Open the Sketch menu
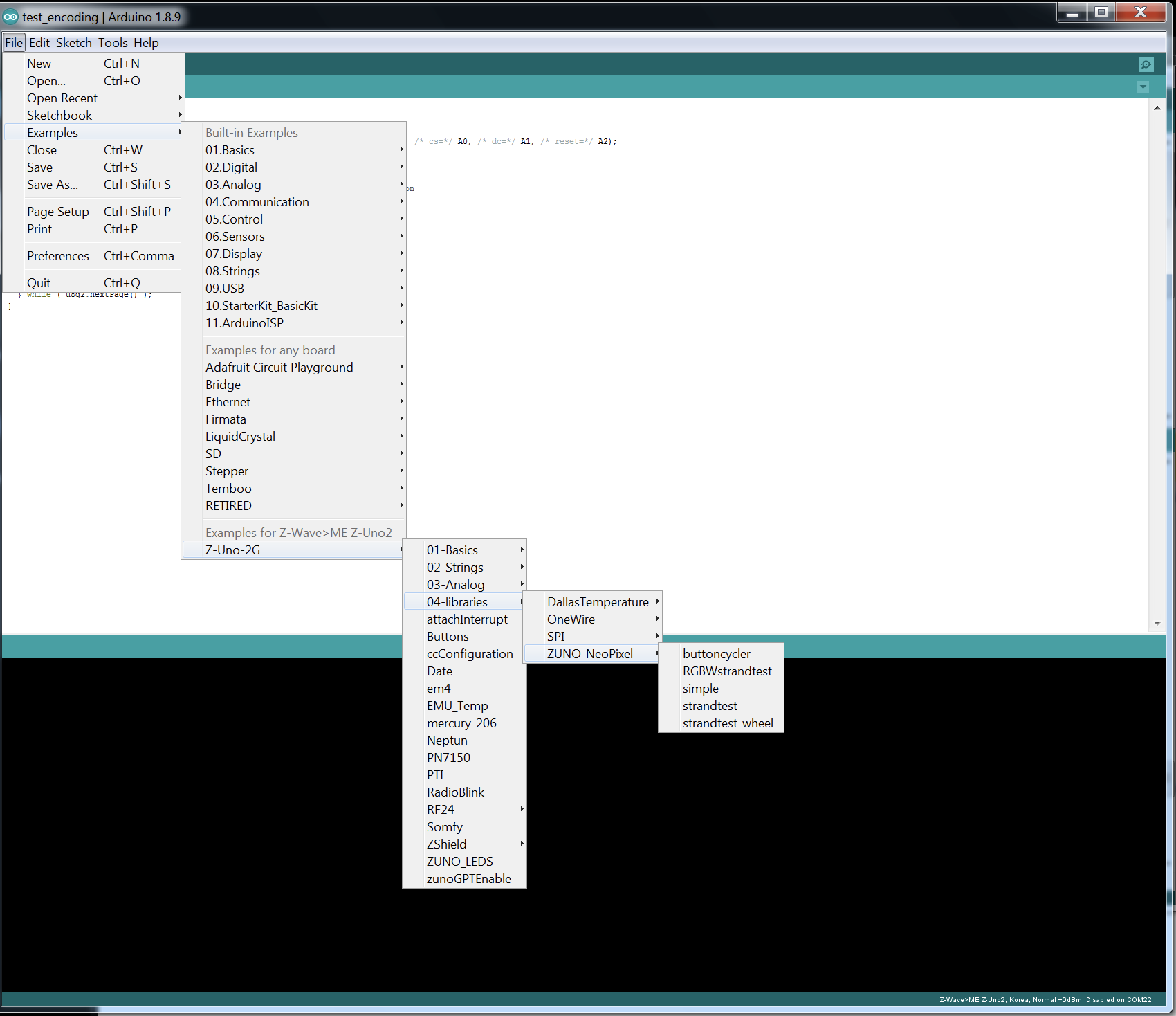 [73, 42]
